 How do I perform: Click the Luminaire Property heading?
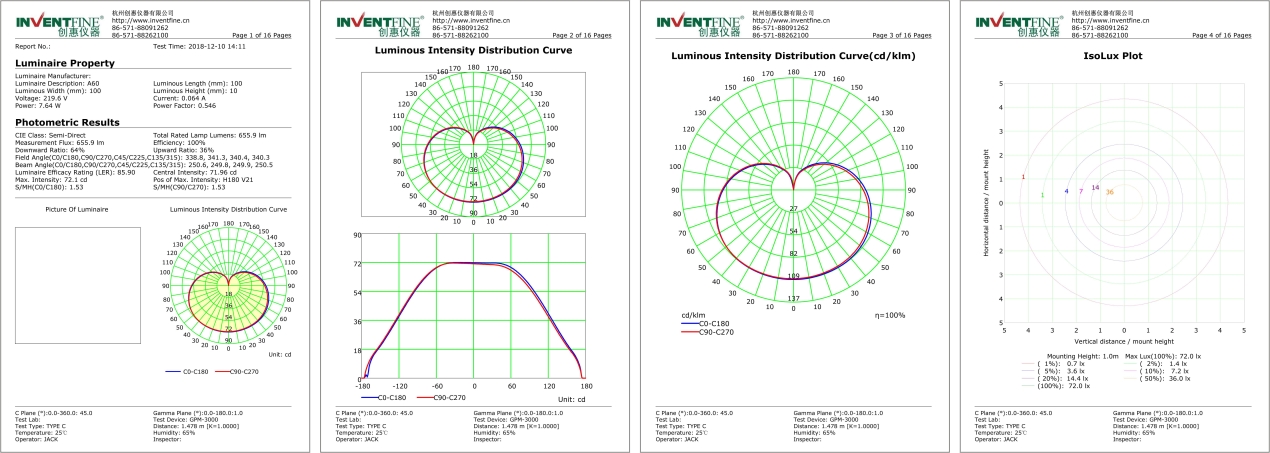pyautogui.click(x=64, y=64)
